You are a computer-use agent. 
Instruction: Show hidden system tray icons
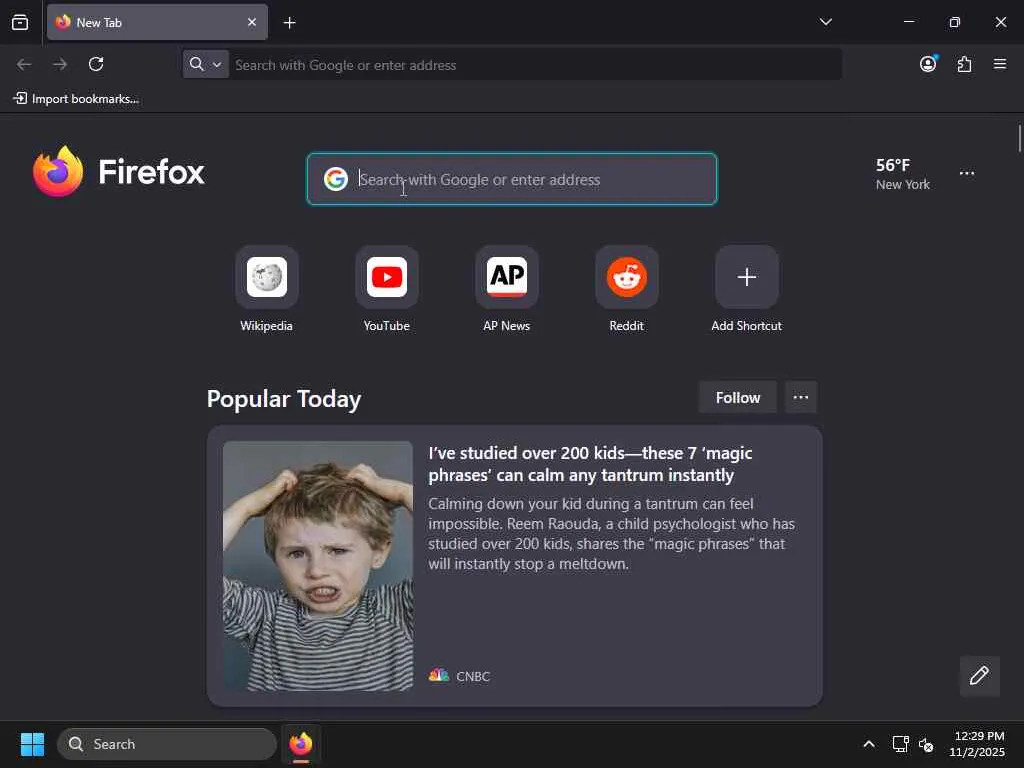pyautogui.click(x=869, y=744)
